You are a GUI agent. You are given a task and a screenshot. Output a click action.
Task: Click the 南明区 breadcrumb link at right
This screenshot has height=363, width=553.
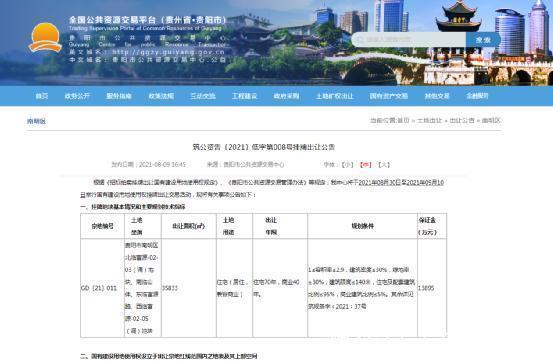tap(491, 120)
